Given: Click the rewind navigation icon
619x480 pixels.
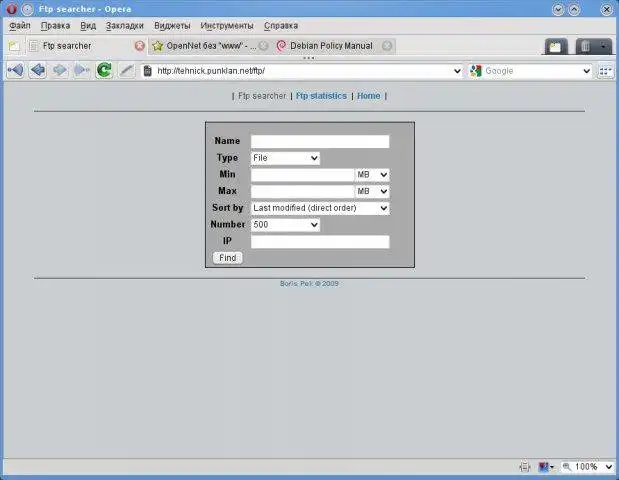Looking at the screenshot, I should pos(15,71).
